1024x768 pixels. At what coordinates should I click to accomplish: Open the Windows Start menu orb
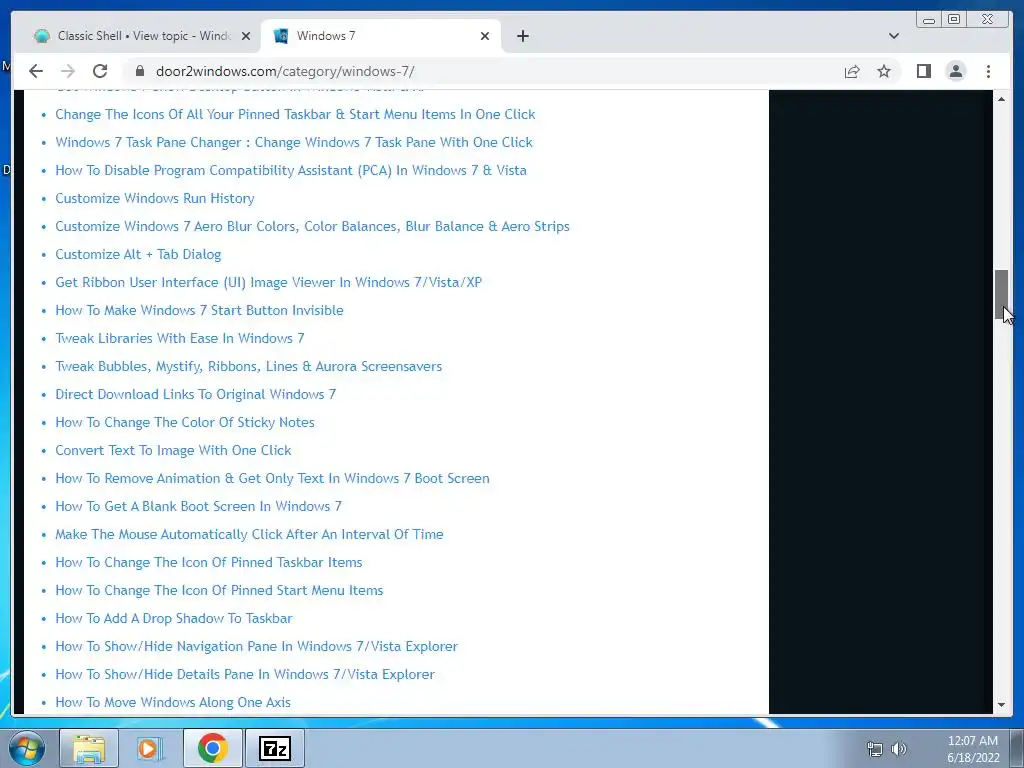[27, 748]
